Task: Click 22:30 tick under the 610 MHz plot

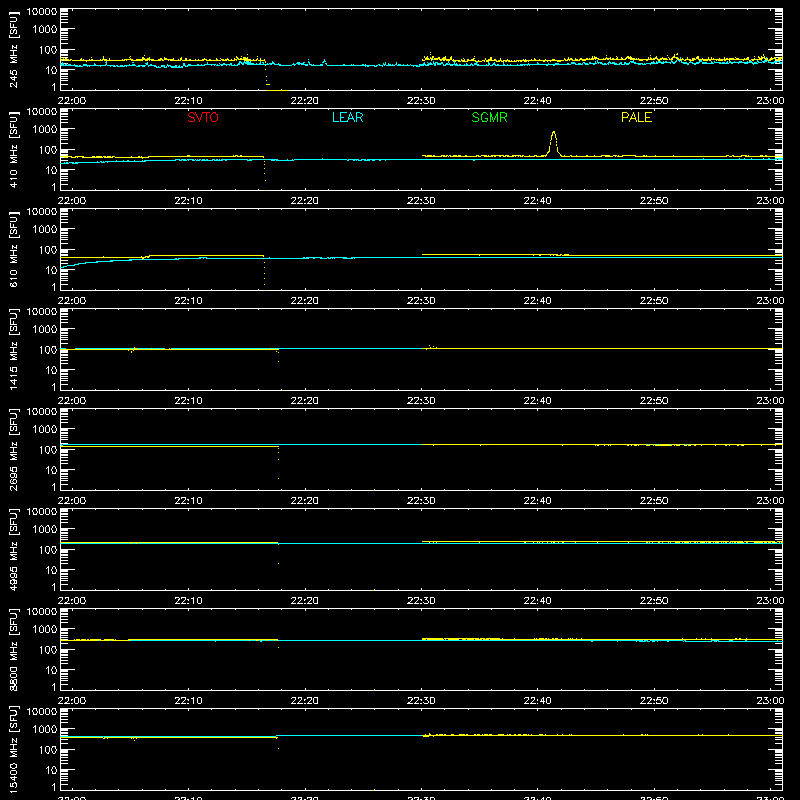Action: click(421, 301)
